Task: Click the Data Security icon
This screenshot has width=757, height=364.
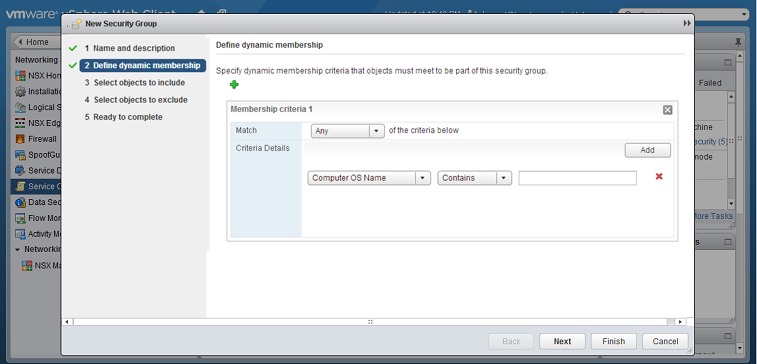Action: 20,202
